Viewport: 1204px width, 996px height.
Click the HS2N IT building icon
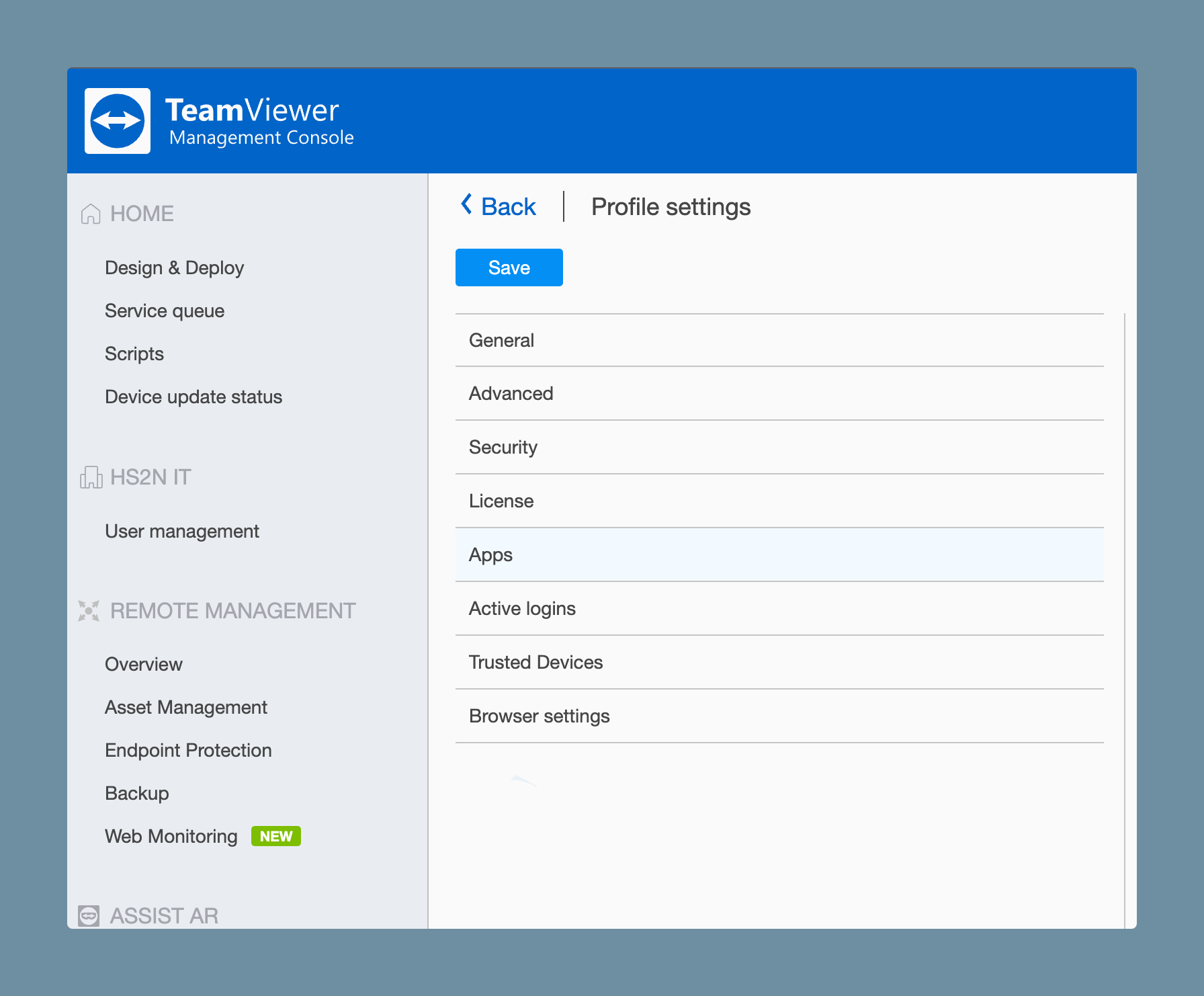click(x=91, y=477)
